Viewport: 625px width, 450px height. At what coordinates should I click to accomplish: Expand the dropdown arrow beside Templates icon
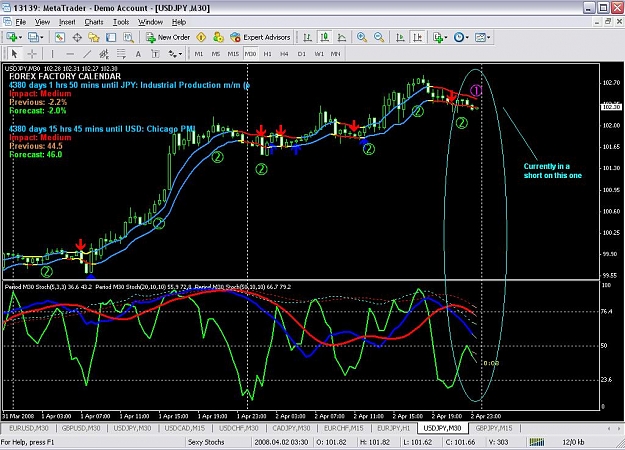(x=489, y=37)
